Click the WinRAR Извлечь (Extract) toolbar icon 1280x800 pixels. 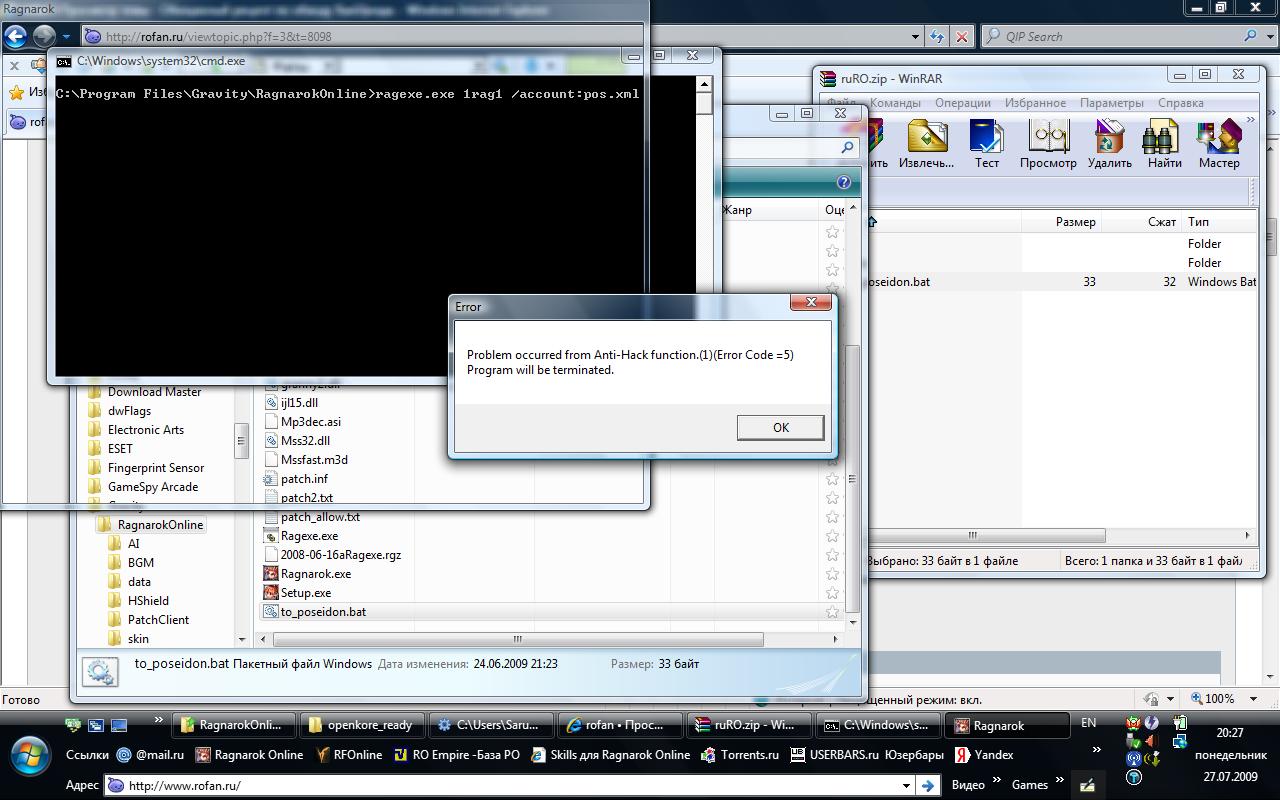coord(926,145)
